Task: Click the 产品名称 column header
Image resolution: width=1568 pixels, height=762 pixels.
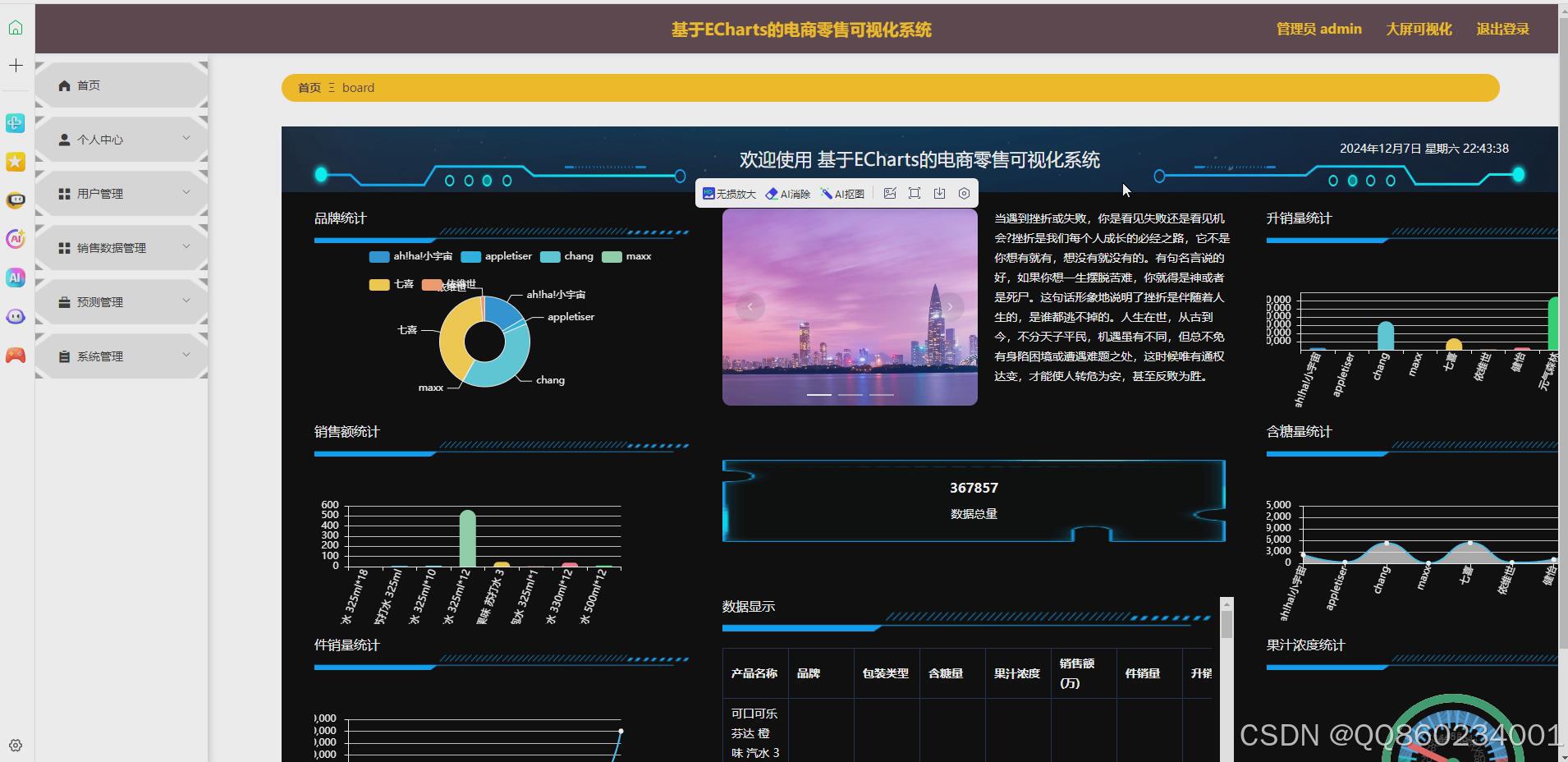Action: 754,673
